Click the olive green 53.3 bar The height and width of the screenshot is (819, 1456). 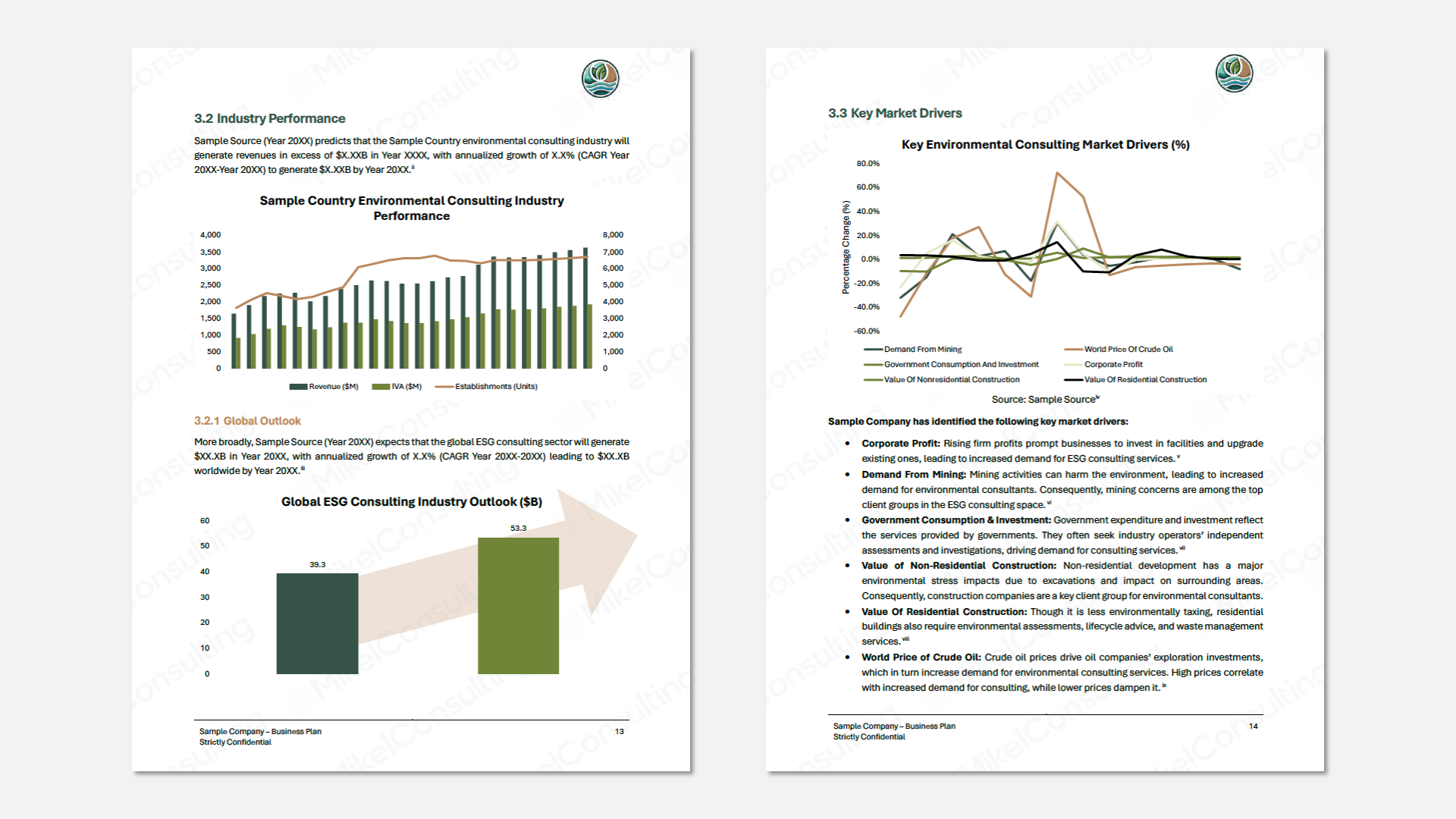coord(518,605)
